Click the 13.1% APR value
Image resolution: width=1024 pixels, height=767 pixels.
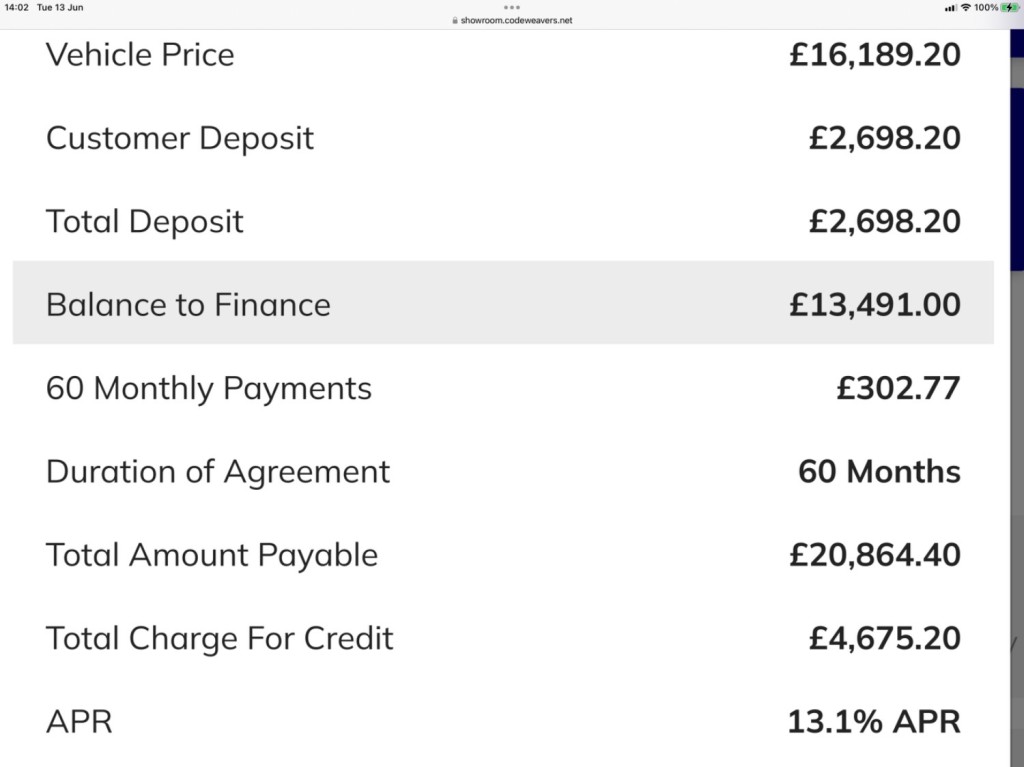[x=874, y=722]
